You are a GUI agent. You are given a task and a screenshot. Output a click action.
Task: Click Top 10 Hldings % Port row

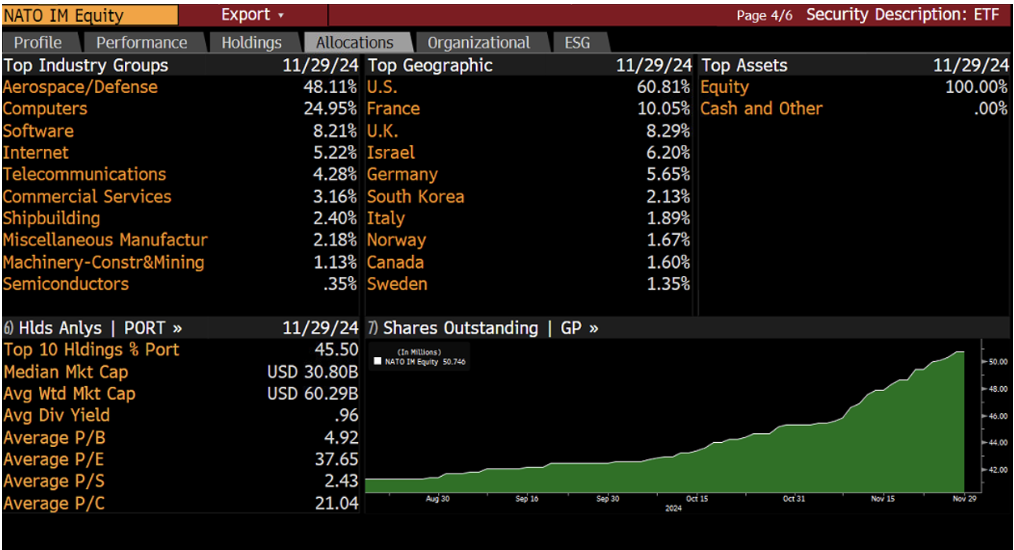[x=180, y=350]
